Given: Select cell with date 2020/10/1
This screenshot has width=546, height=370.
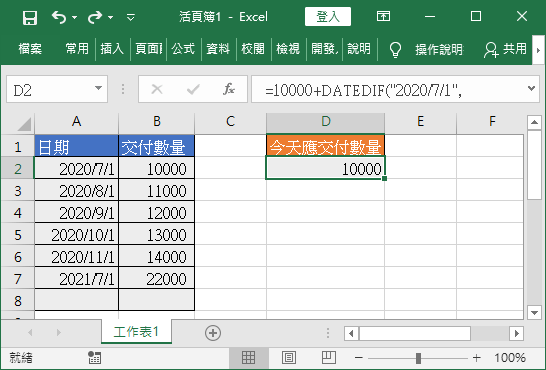Looking at the screenshot, I should click(77, 234).
